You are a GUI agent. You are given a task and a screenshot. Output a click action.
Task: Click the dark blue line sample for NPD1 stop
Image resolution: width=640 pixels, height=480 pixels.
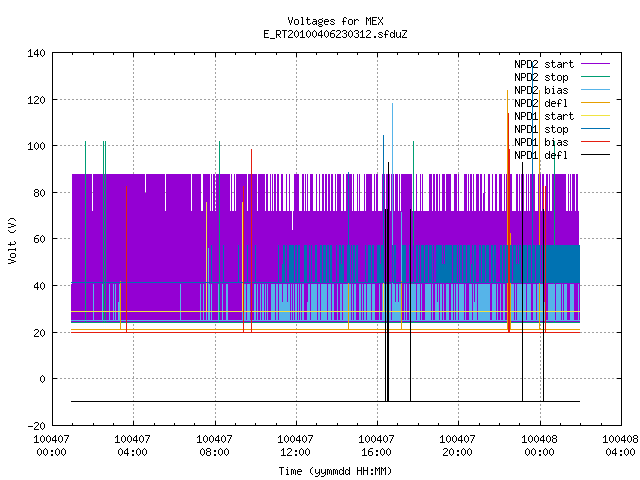(x=595, y=129)
